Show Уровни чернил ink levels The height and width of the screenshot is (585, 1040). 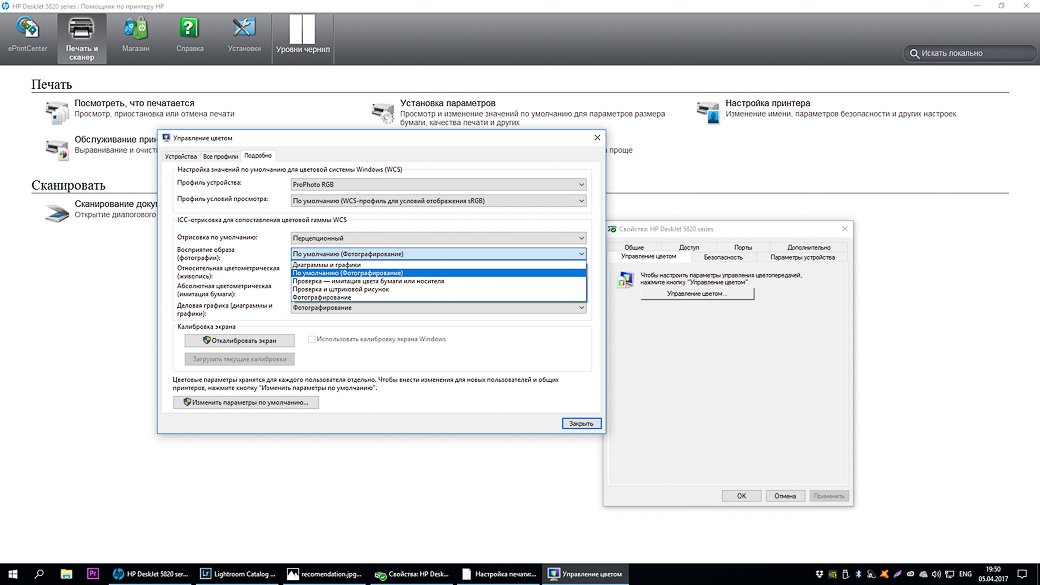[302, 36]
